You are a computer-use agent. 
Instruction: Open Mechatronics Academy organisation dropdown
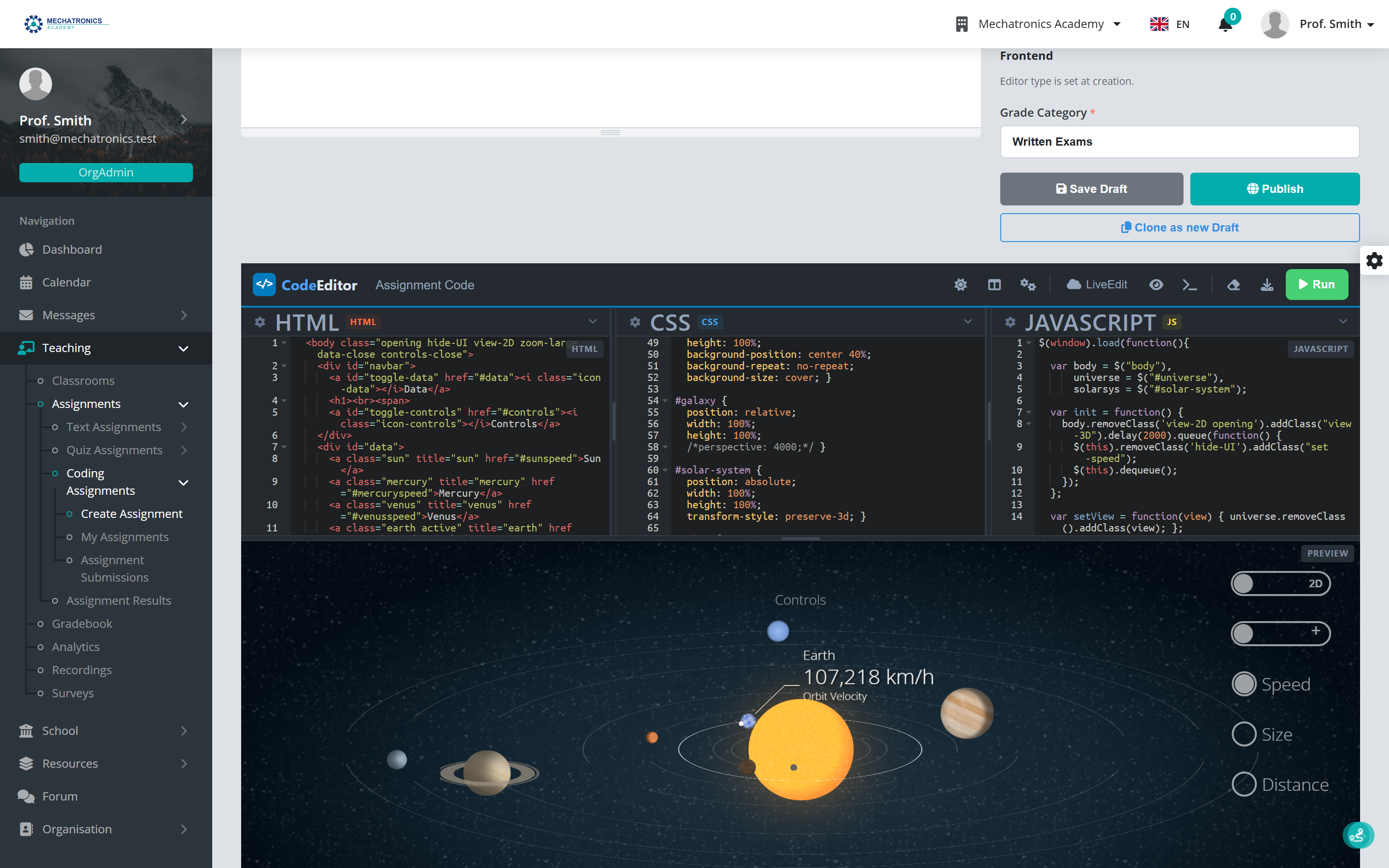coord(1038,24)
